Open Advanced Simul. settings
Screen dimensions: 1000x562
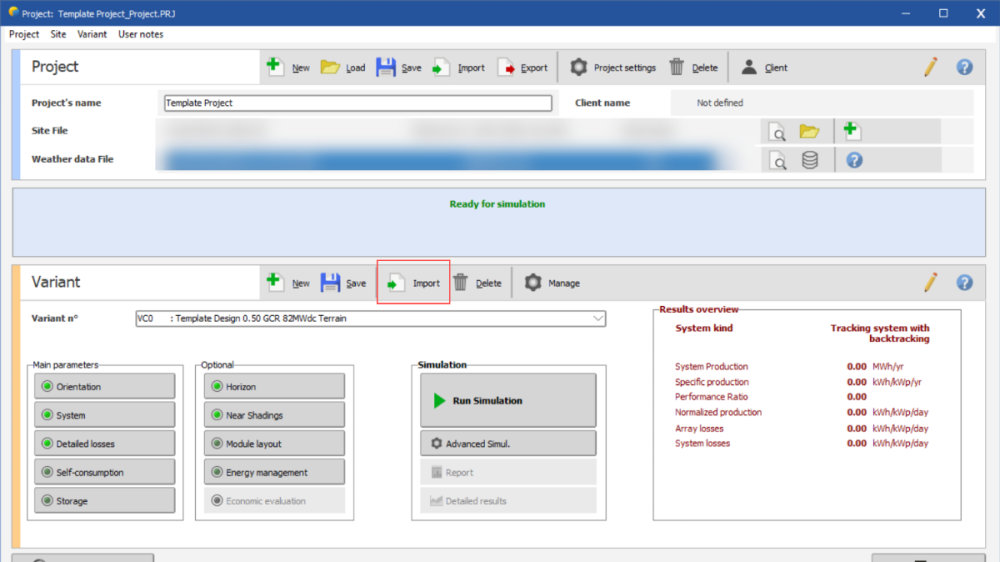508,444
